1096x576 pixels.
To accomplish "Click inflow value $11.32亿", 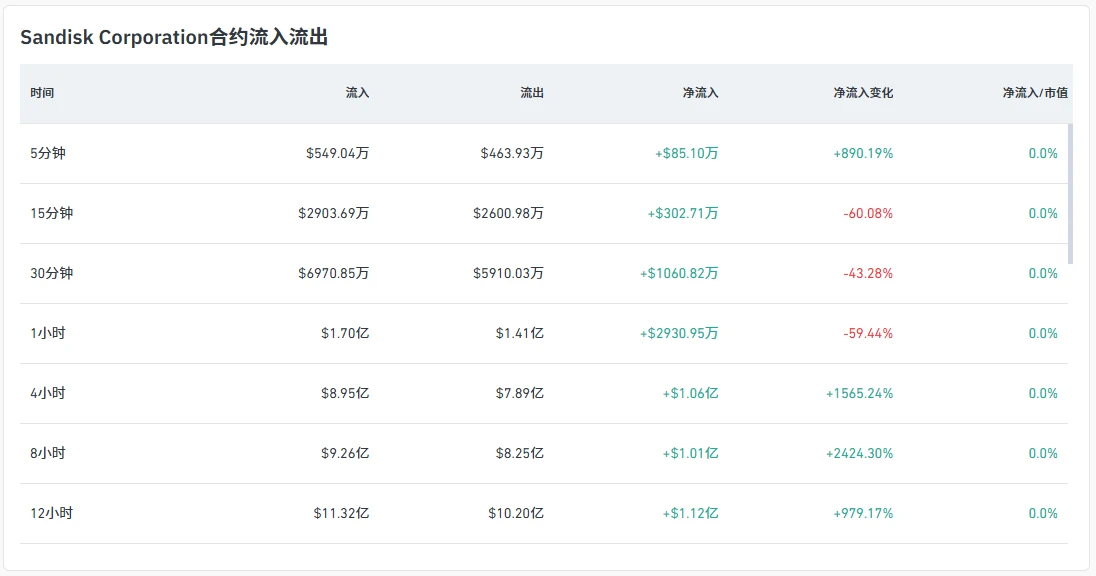I will click(341, 514).
